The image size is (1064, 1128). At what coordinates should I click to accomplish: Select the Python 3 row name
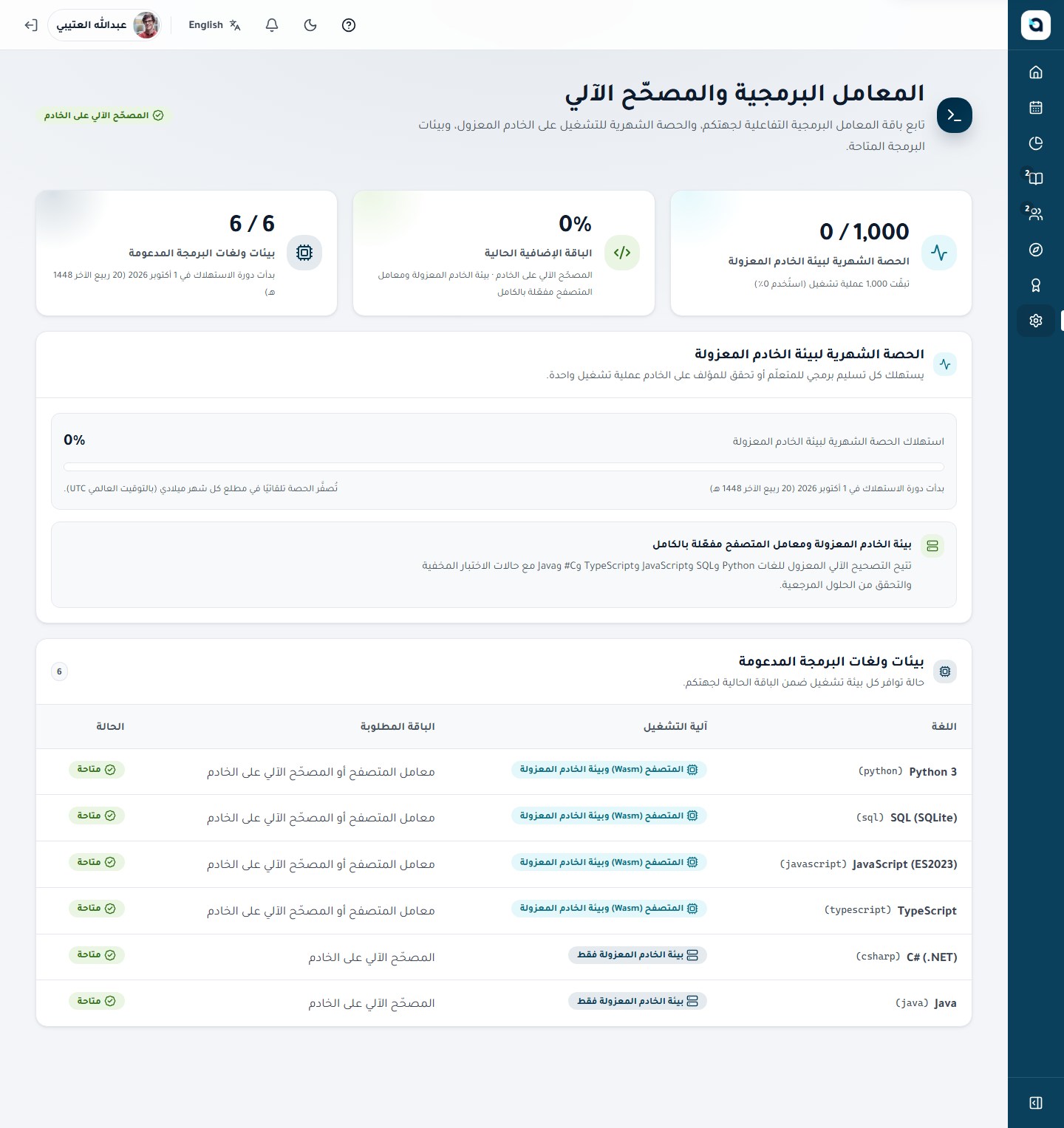click(932, 772)
